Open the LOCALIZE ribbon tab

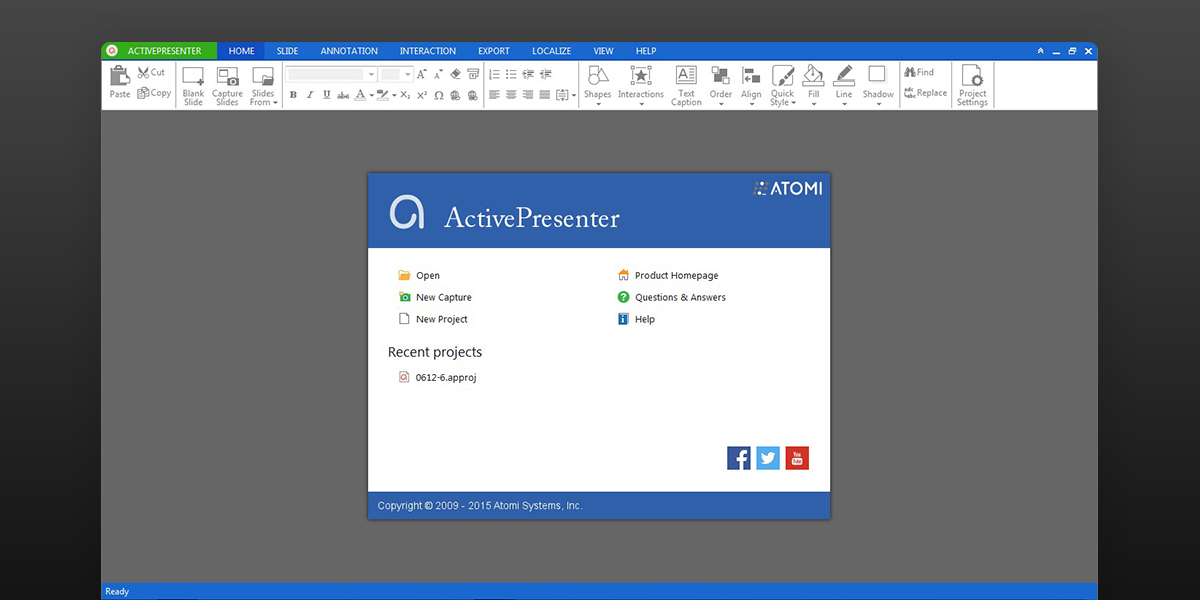point(552,51)
